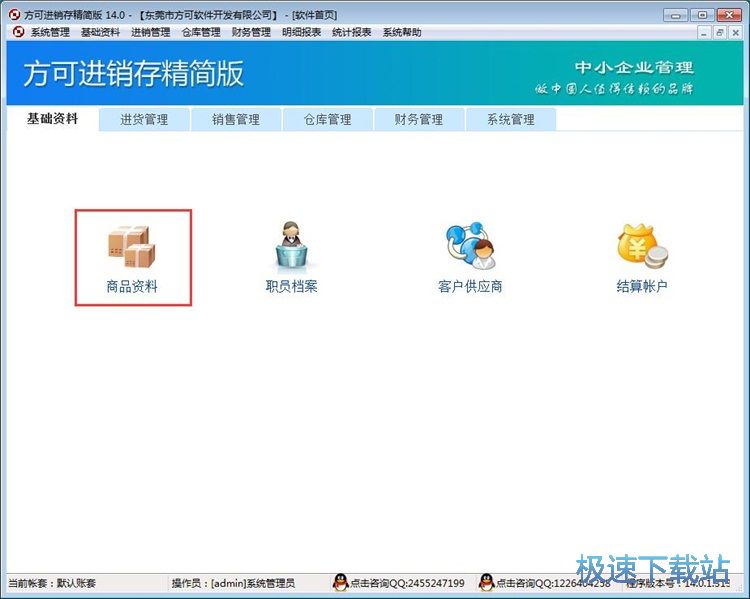The image size is (750, 599).
Task: Click the title bar application icon
Action: (x=15, y=15)
